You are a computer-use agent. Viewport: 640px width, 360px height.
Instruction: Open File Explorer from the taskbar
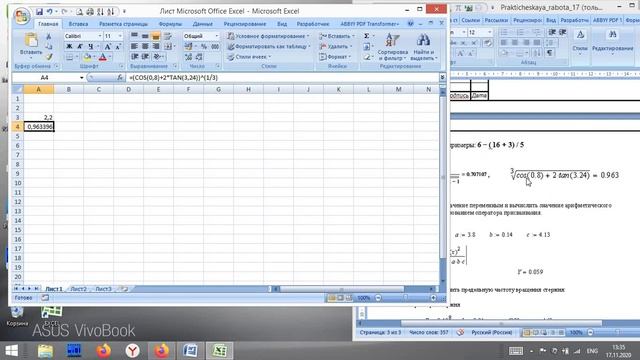pyautogui.click(x=45, y=351)
